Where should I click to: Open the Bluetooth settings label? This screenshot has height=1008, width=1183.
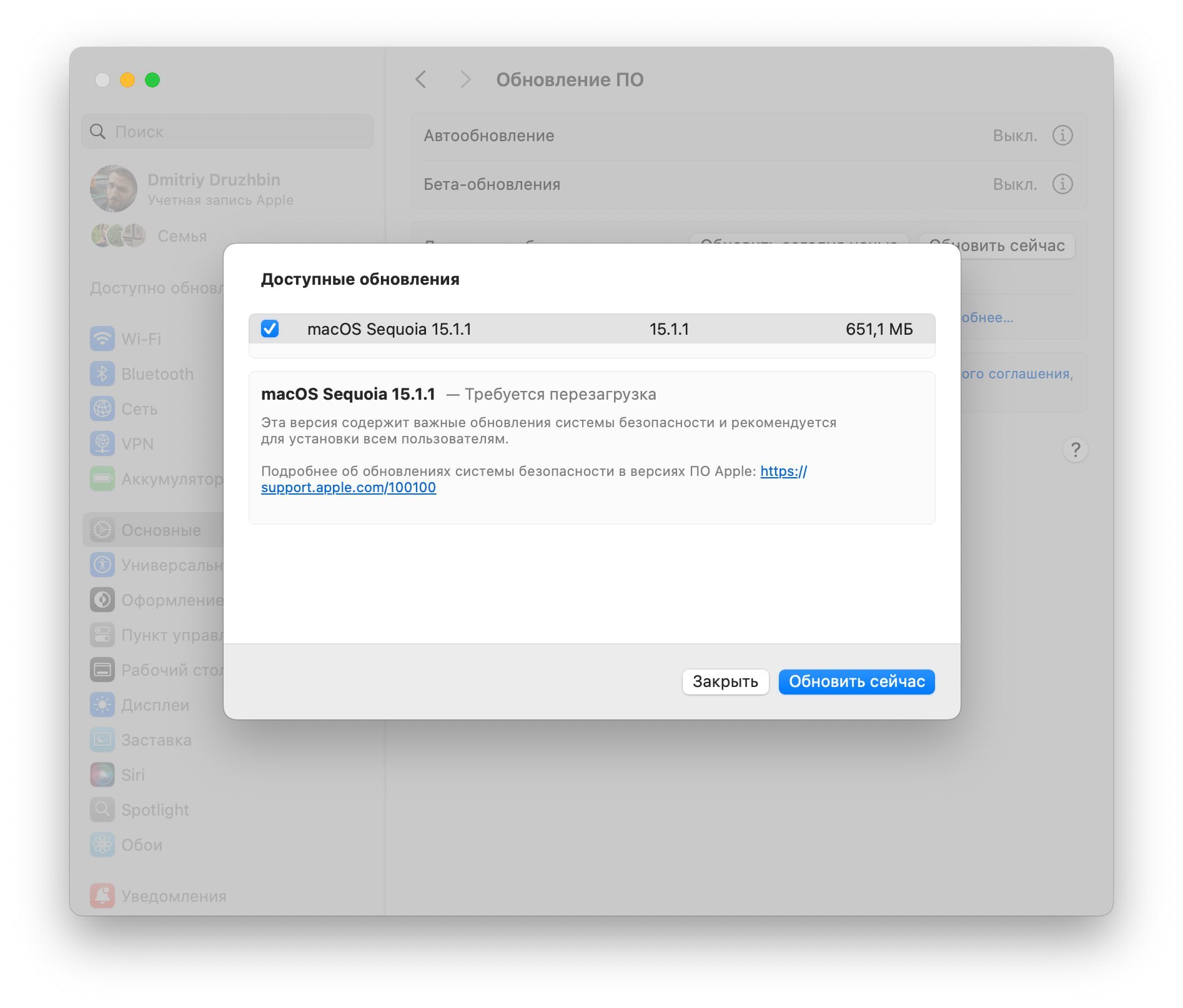pyautogui.click(x=157, y=374)
